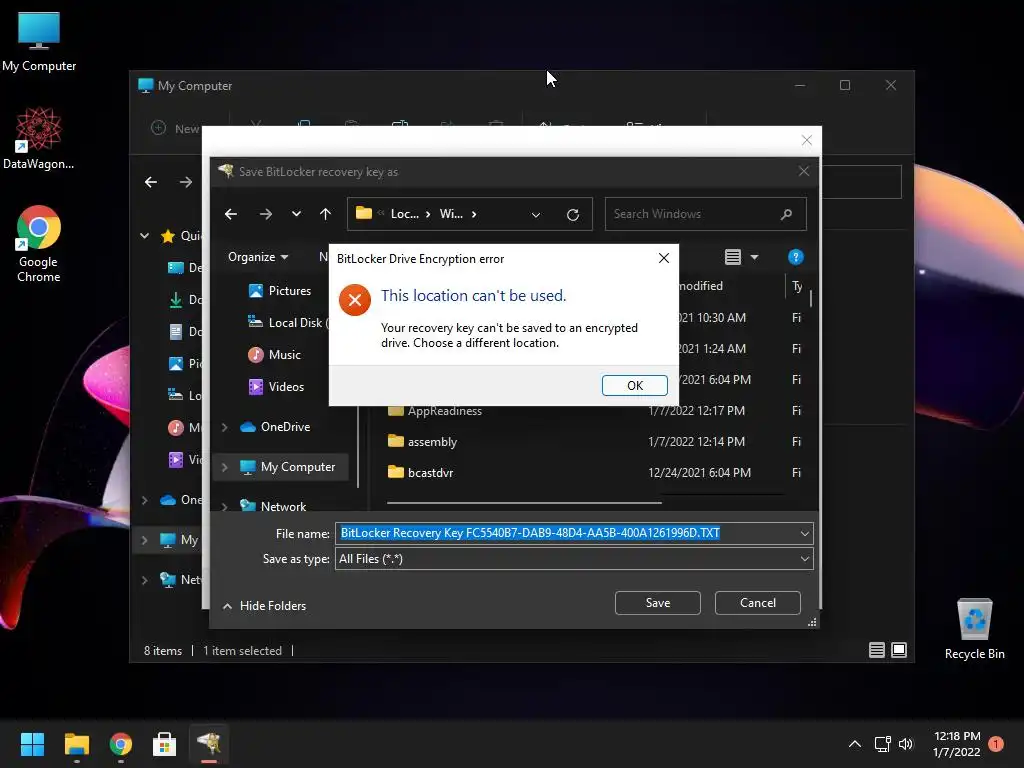
Task: Select the OneDrive cloud icon in save dialog
Action: (x=248, y=427)
